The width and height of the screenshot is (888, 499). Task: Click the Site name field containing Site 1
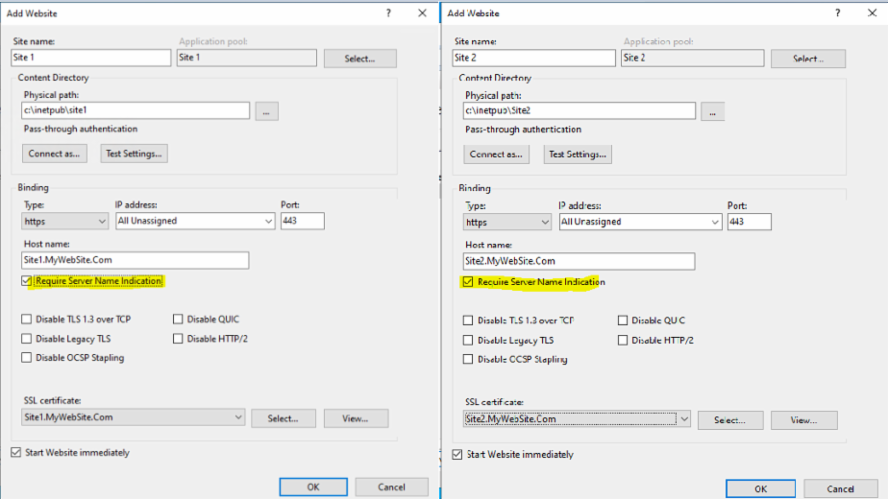point(91,58)
